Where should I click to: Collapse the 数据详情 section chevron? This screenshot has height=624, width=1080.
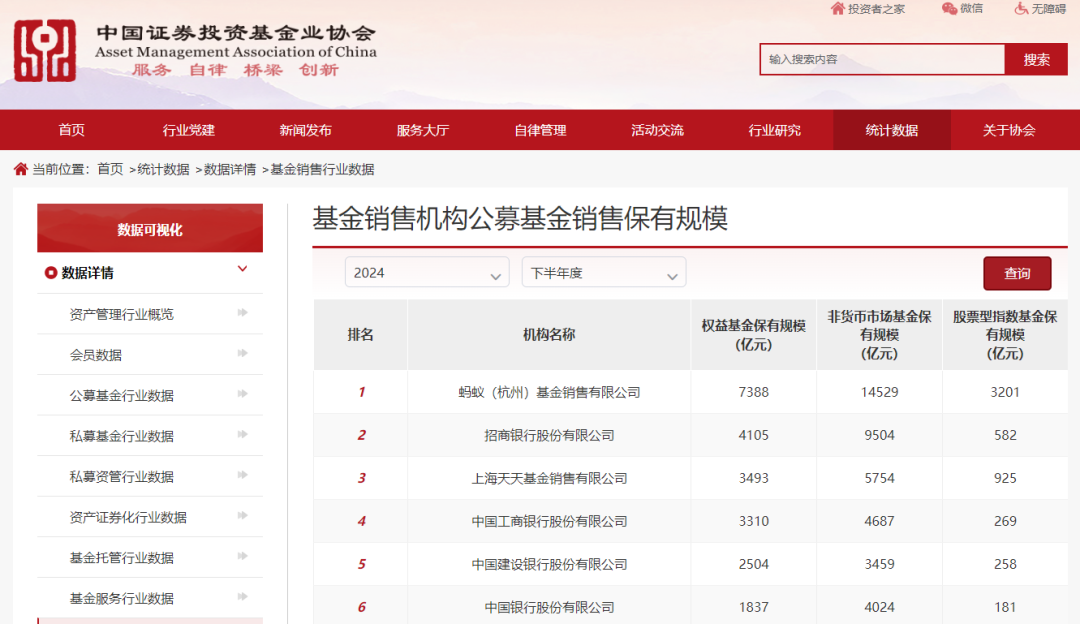(x=242, y=269)
